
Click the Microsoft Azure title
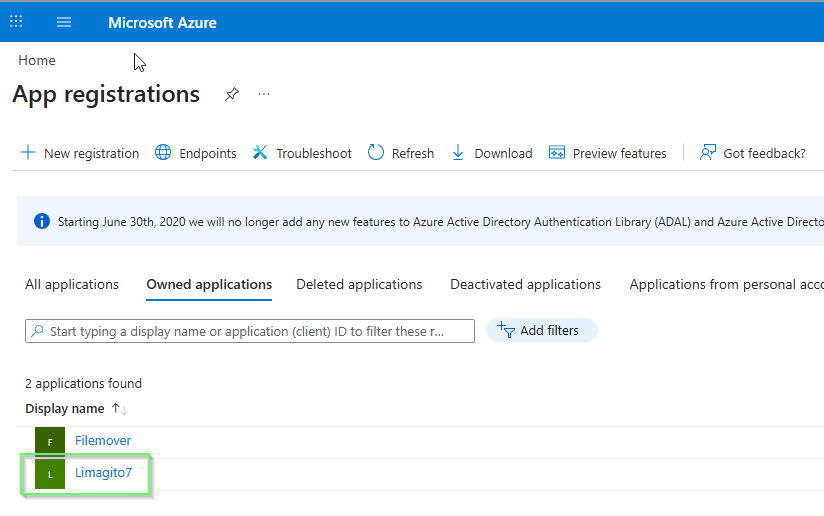point(162,23)
